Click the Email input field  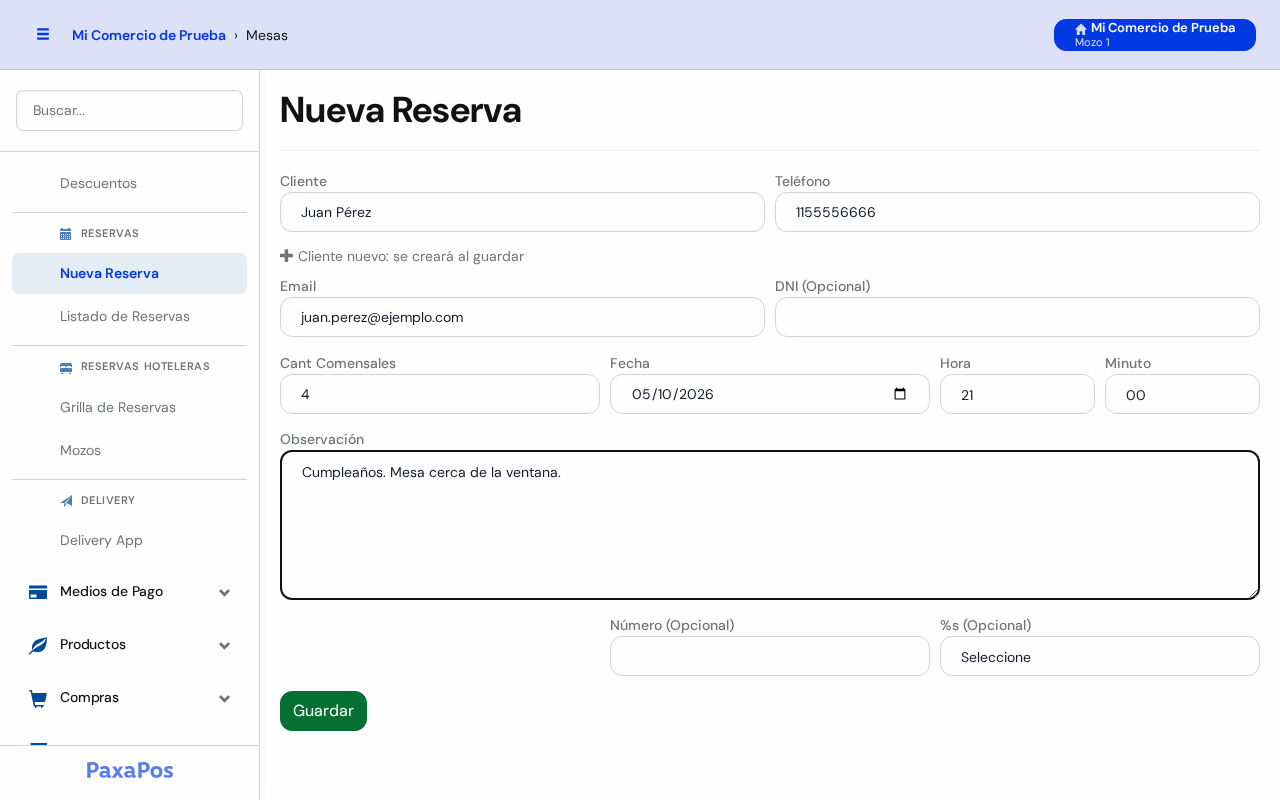click(522, 317)
